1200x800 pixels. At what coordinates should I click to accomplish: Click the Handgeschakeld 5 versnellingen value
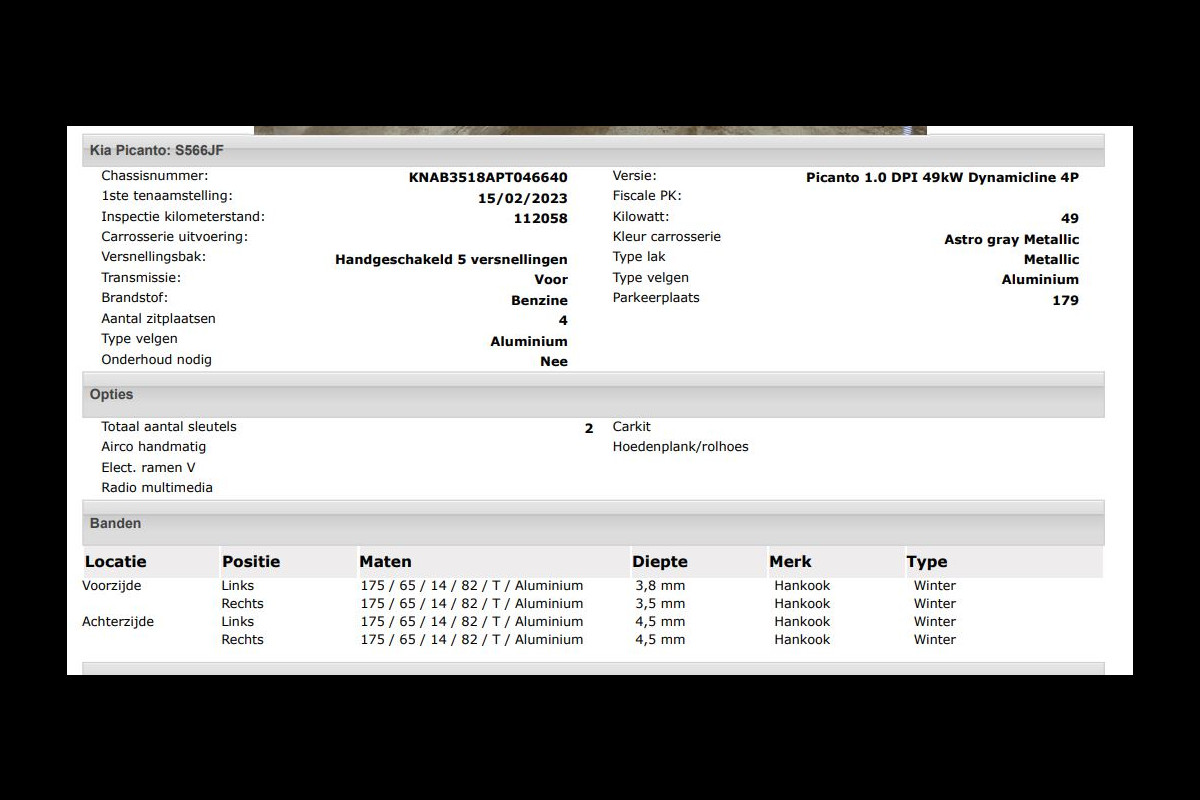coord(451,260)
